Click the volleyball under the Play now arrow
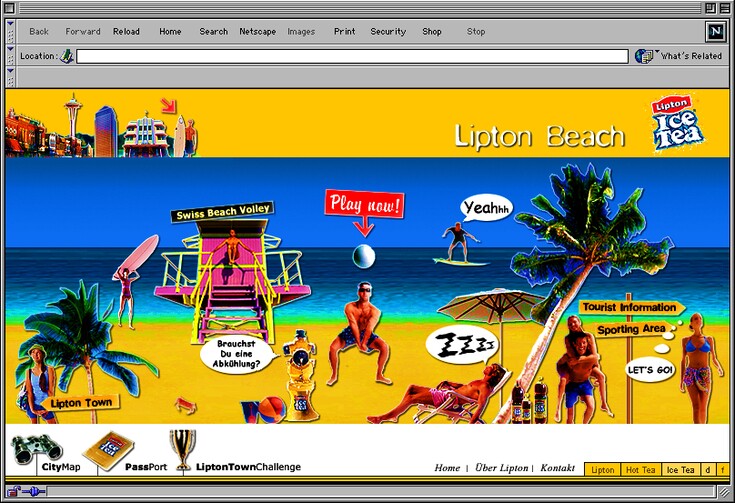This screenshot has height=503, width=735. (x=364, y=256)
